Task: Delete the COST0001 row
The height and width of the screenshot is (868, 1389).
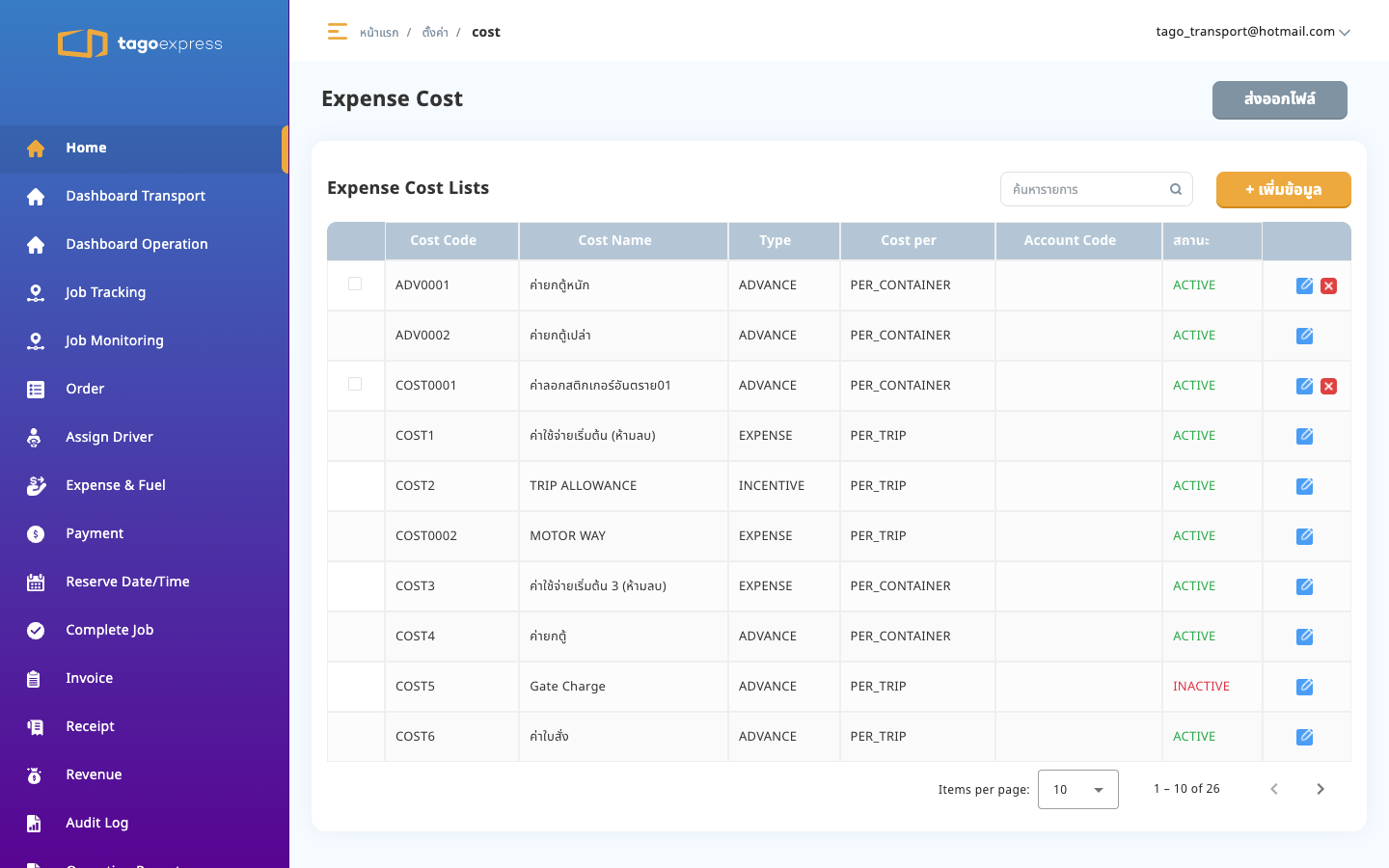Action: 1329,386
